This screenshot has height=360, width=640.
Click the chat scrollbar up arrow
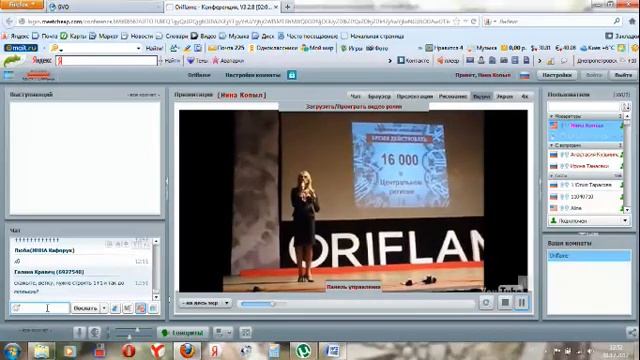[156, 242]
